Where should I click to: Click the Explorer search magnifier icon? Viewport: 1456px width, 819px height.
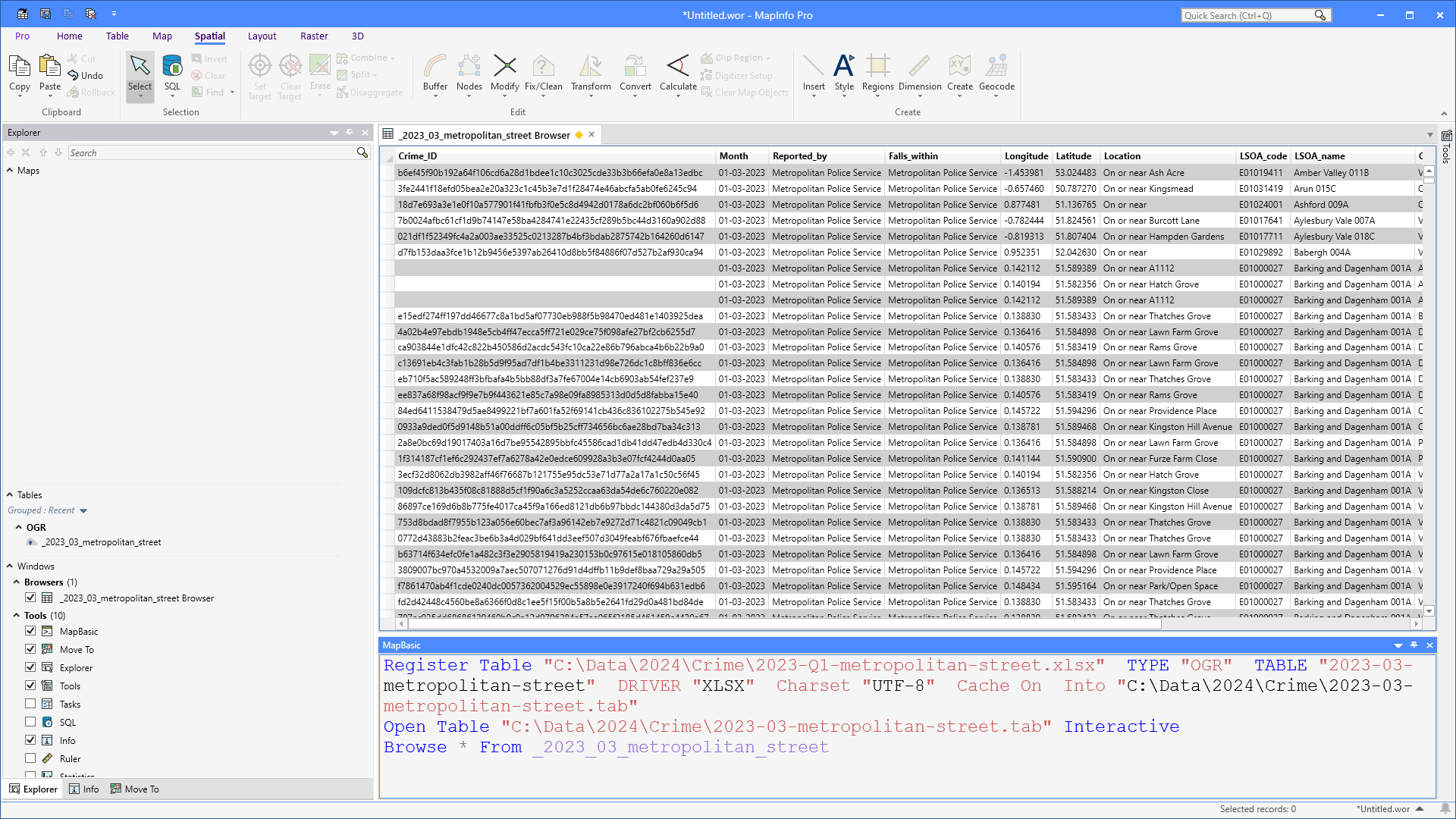pos(362,152)
